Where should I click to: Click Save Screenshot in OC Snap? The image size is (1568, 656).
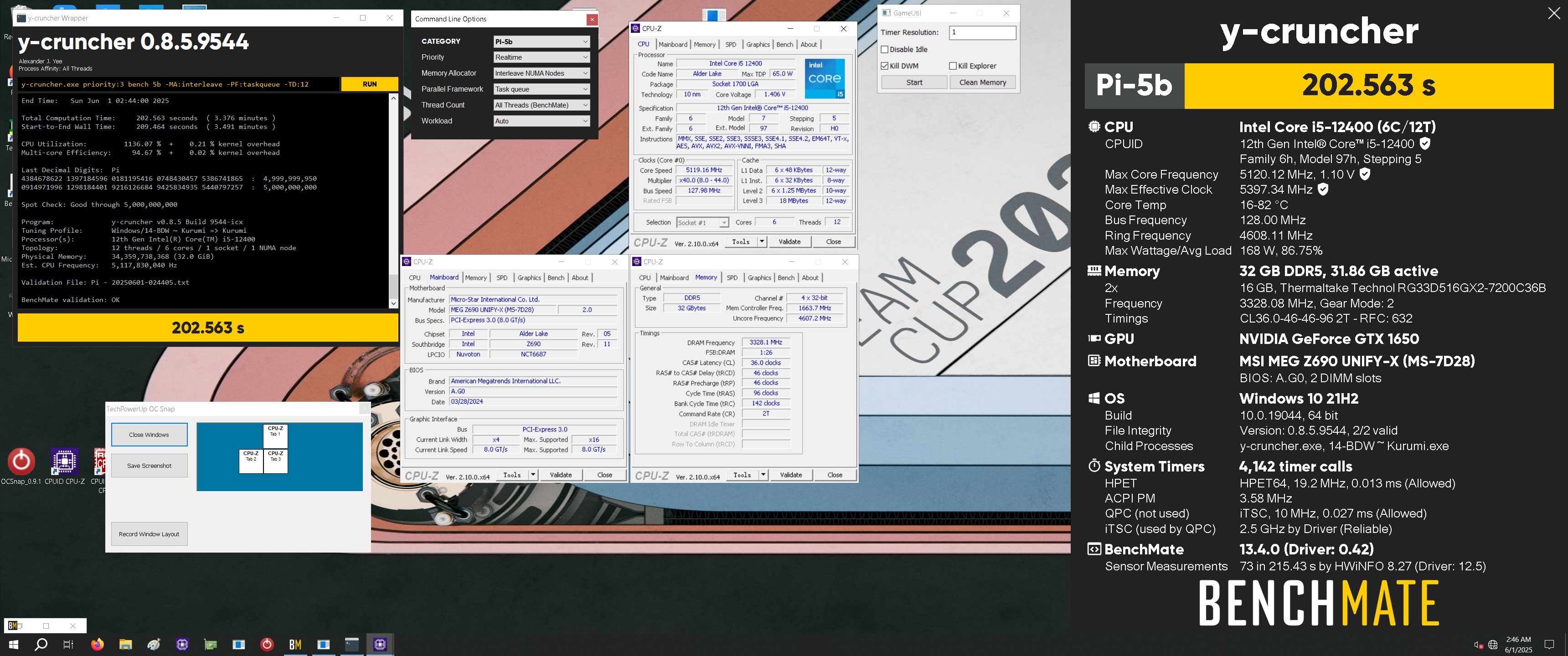pyautogui.click(x=149, y=466)
